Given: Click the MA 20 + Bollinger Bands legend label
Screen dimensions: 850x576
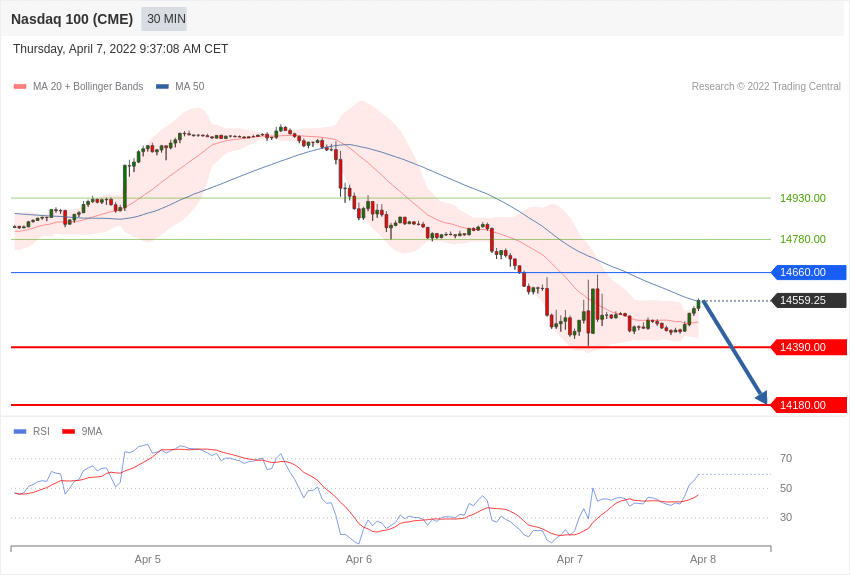Looking at the screenshot, I should click(88, 87).
